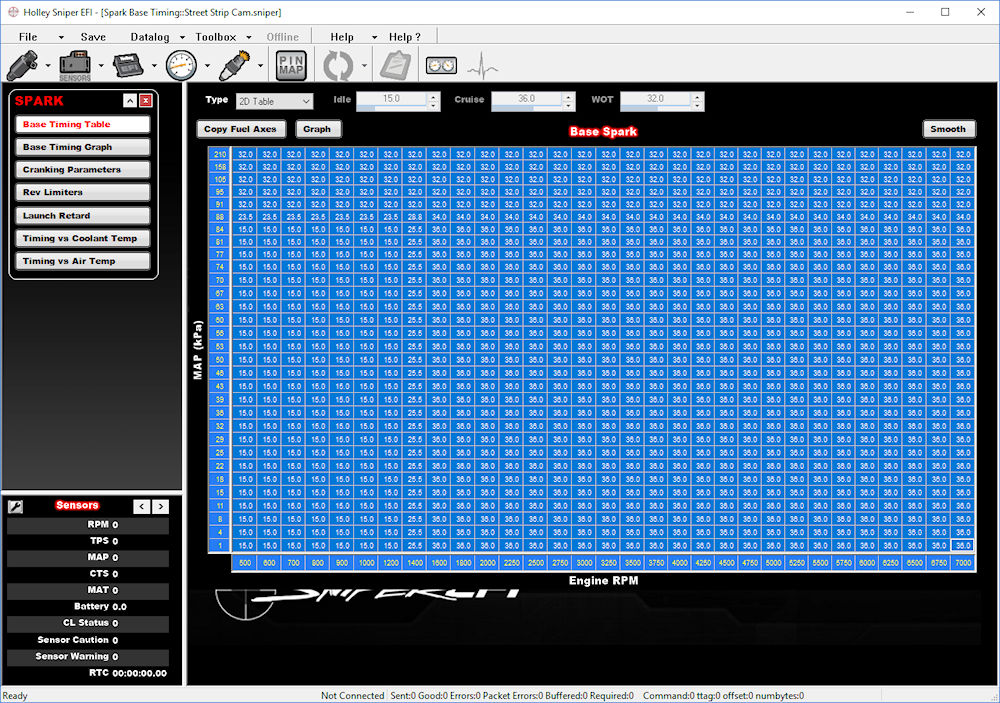The width and height of the screenshot is (1000, 703).
Task: Expand the arrow after the first Help
Action: click(374, 38)
